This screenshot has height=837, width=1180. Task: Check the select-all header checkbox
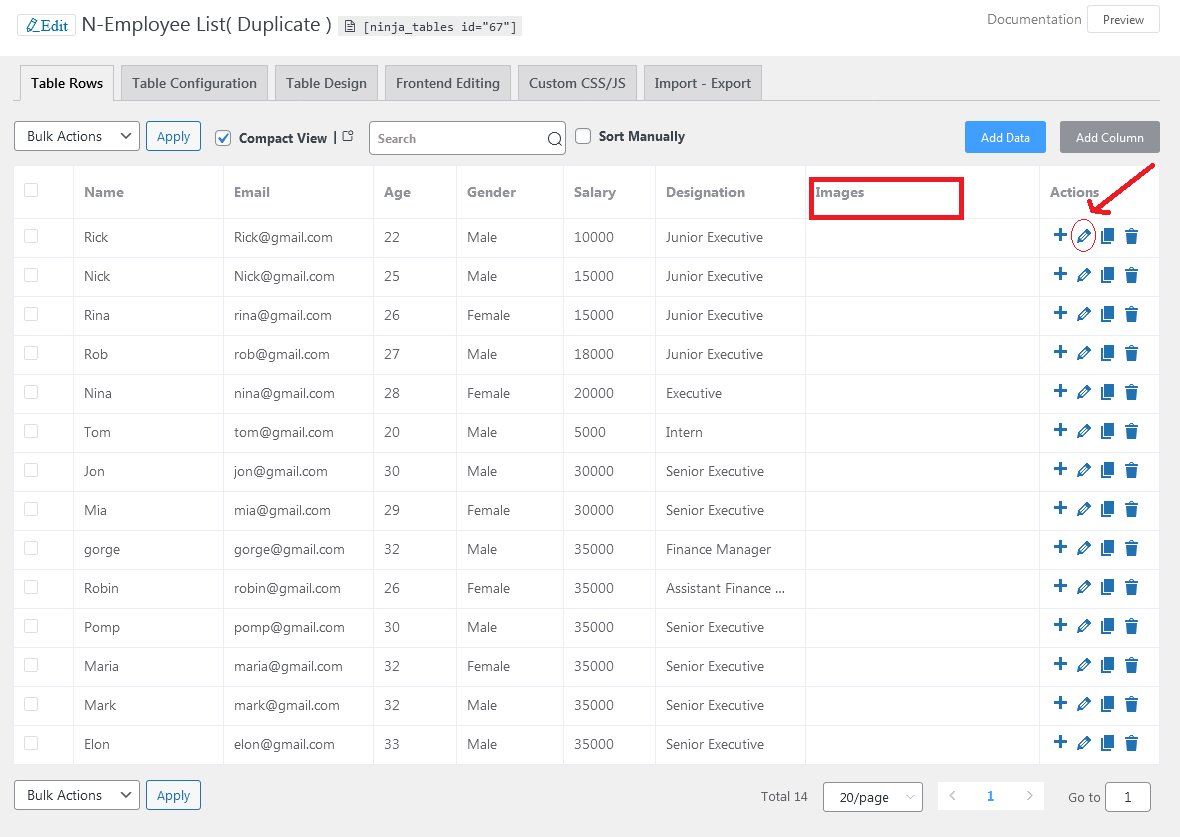click(x=31, y=190)
